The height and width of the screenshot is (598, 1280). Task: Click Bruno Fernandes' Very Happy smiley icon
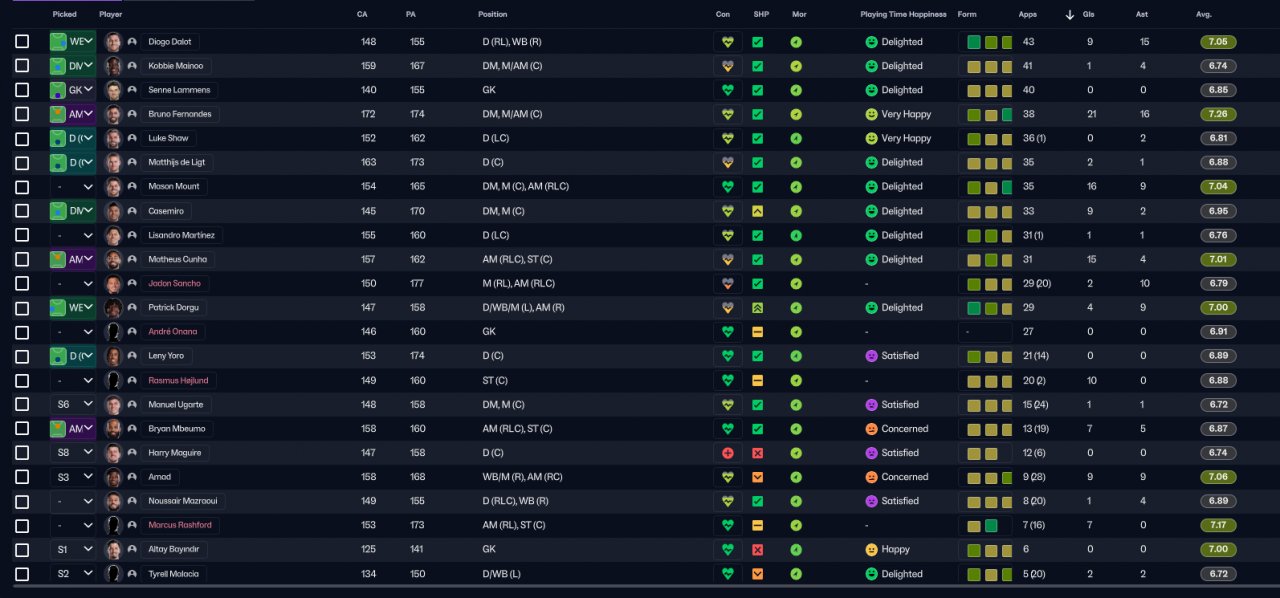click(x=871, y=114)
